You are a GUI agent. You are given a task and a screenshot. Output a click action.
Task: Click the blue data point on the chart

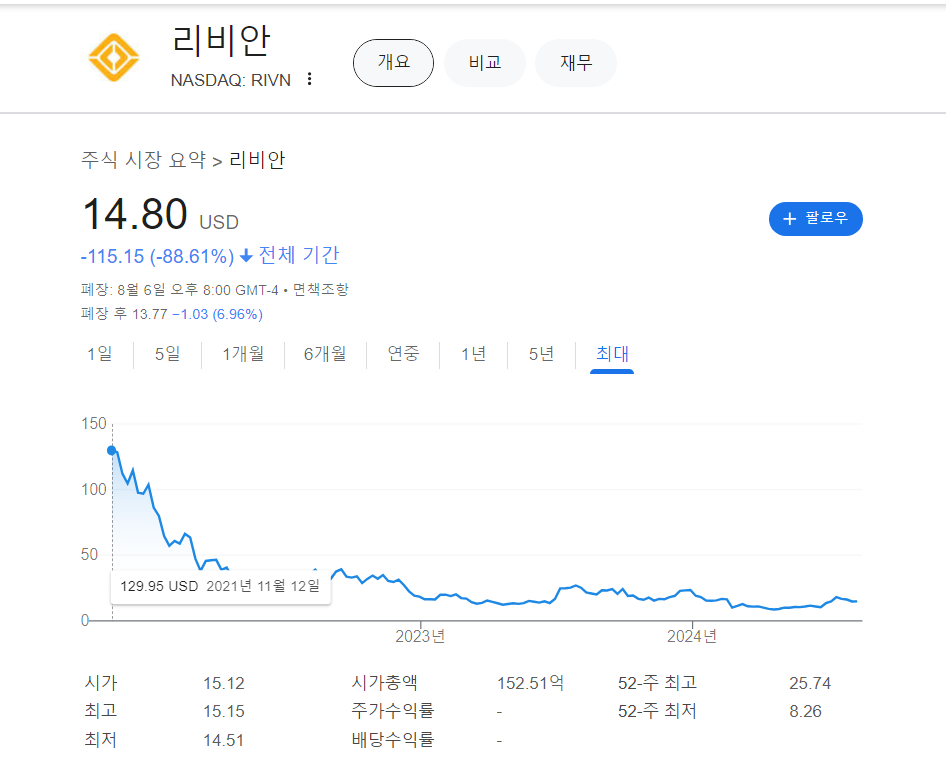pyautogui.click(x=112, y=450)
